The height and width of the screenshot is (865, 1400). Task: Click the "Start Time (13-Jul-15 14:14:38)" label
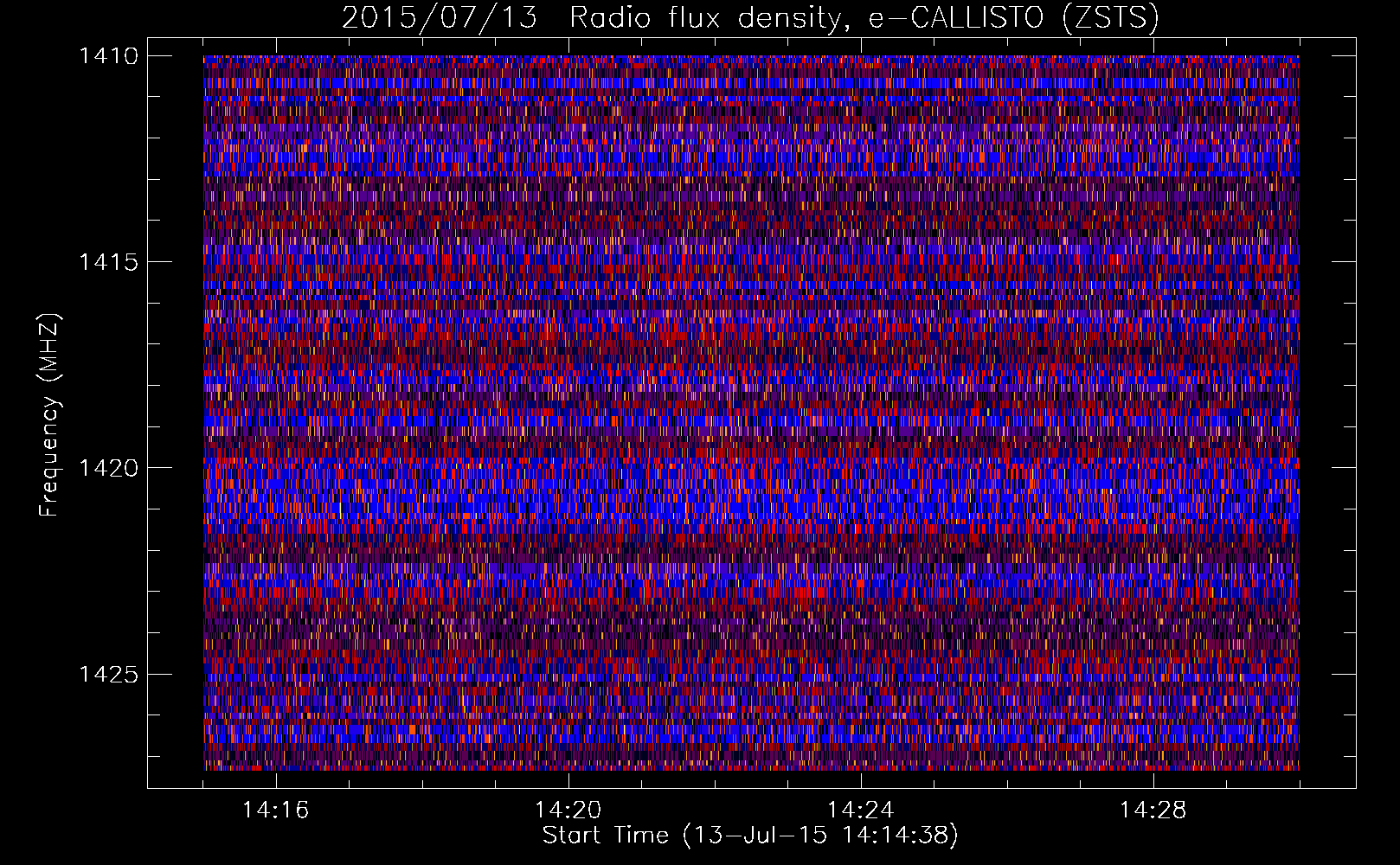[750, 836]
